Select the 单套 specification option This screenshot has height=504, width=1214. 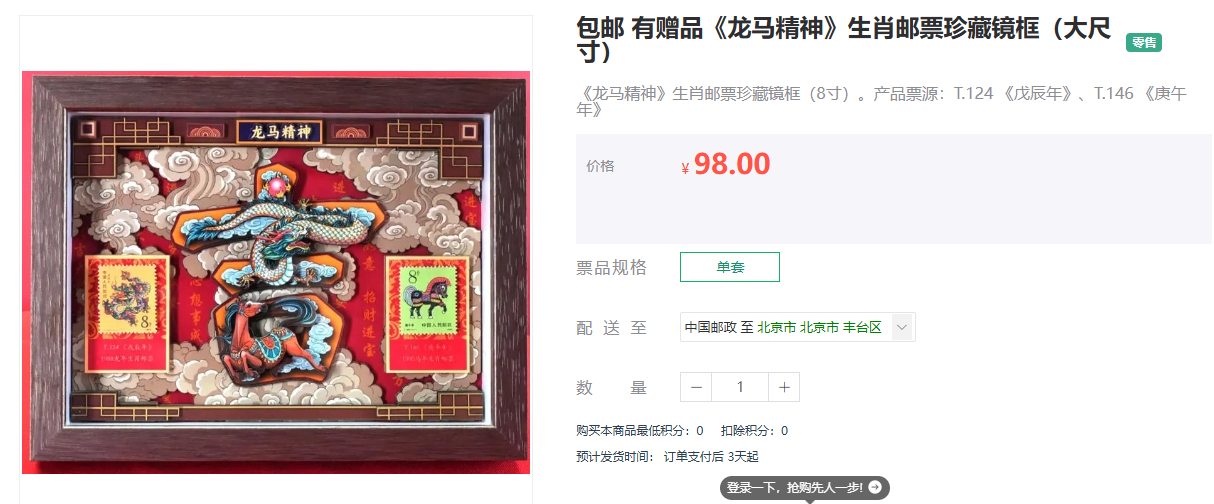tap(730, 267)
